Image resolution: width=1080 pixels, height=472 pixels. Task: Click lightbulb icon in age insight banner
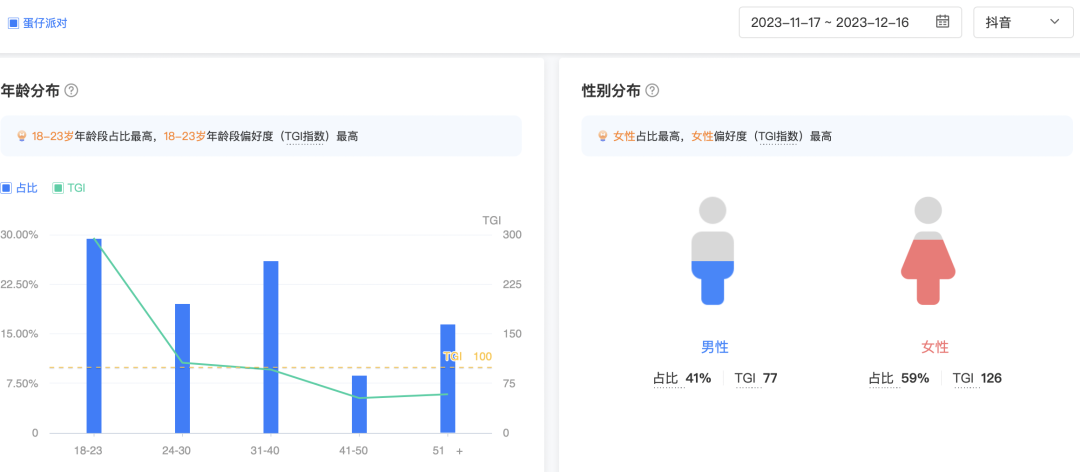coord(22,136)
